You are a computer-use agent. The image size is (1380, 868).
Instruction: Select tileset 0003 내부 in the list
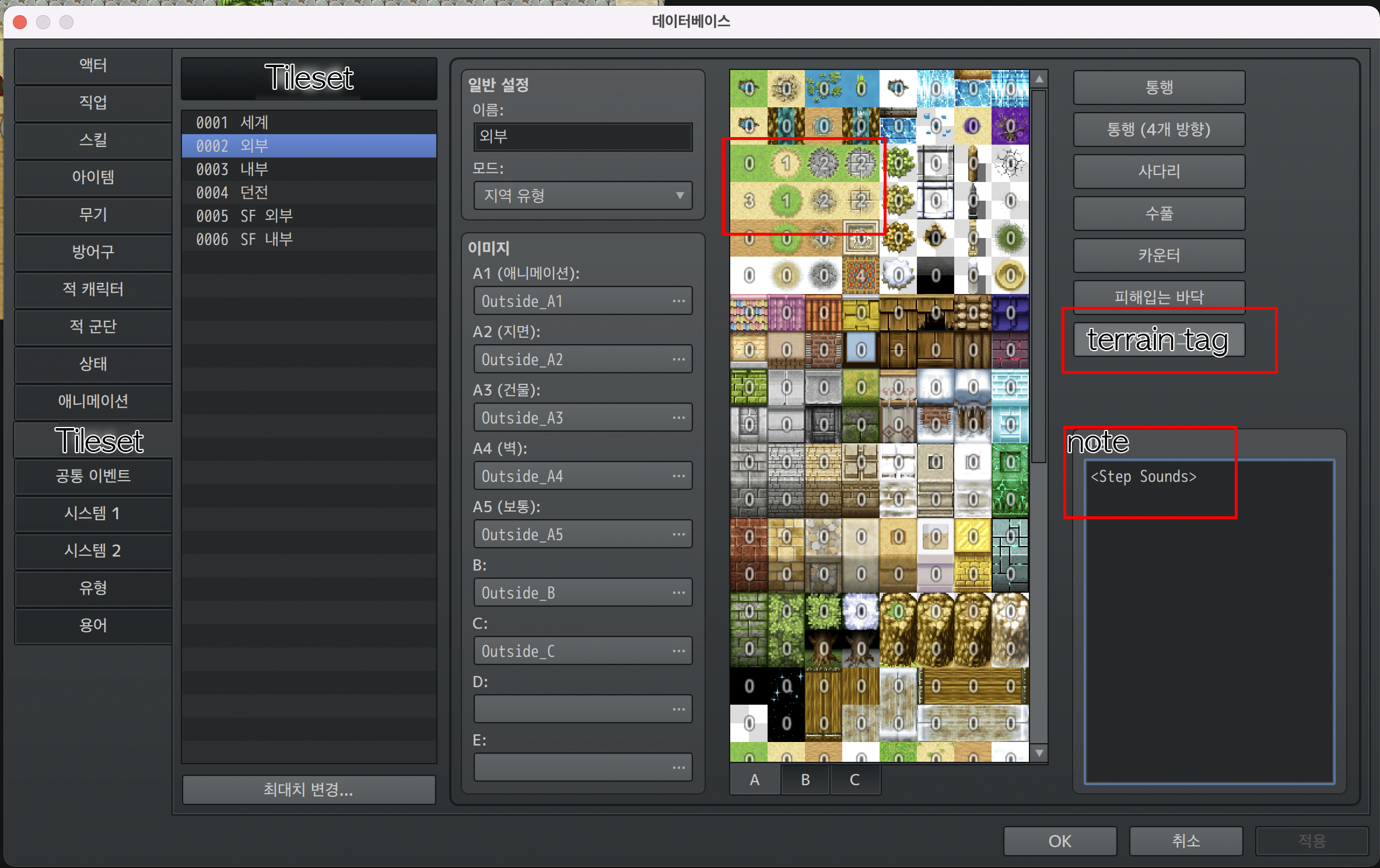click(x=309, y=169)
